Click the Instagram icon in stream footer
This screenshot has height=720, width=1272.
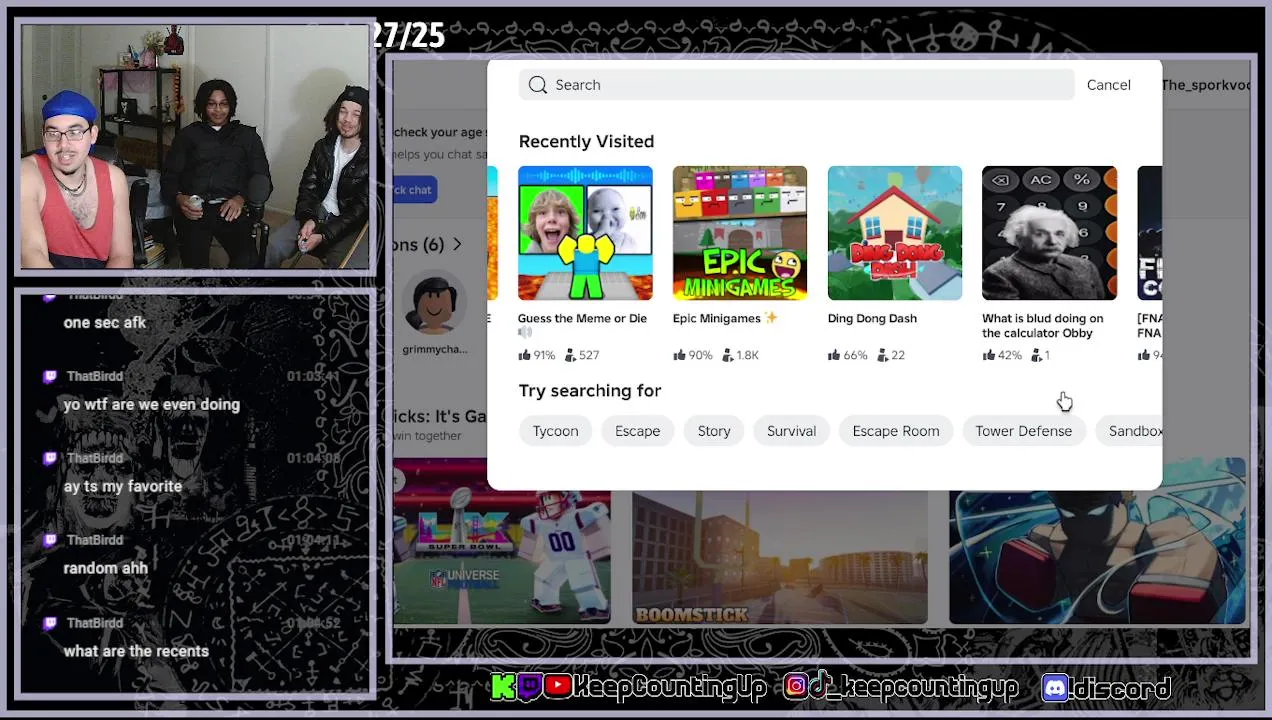click(796, 687)
